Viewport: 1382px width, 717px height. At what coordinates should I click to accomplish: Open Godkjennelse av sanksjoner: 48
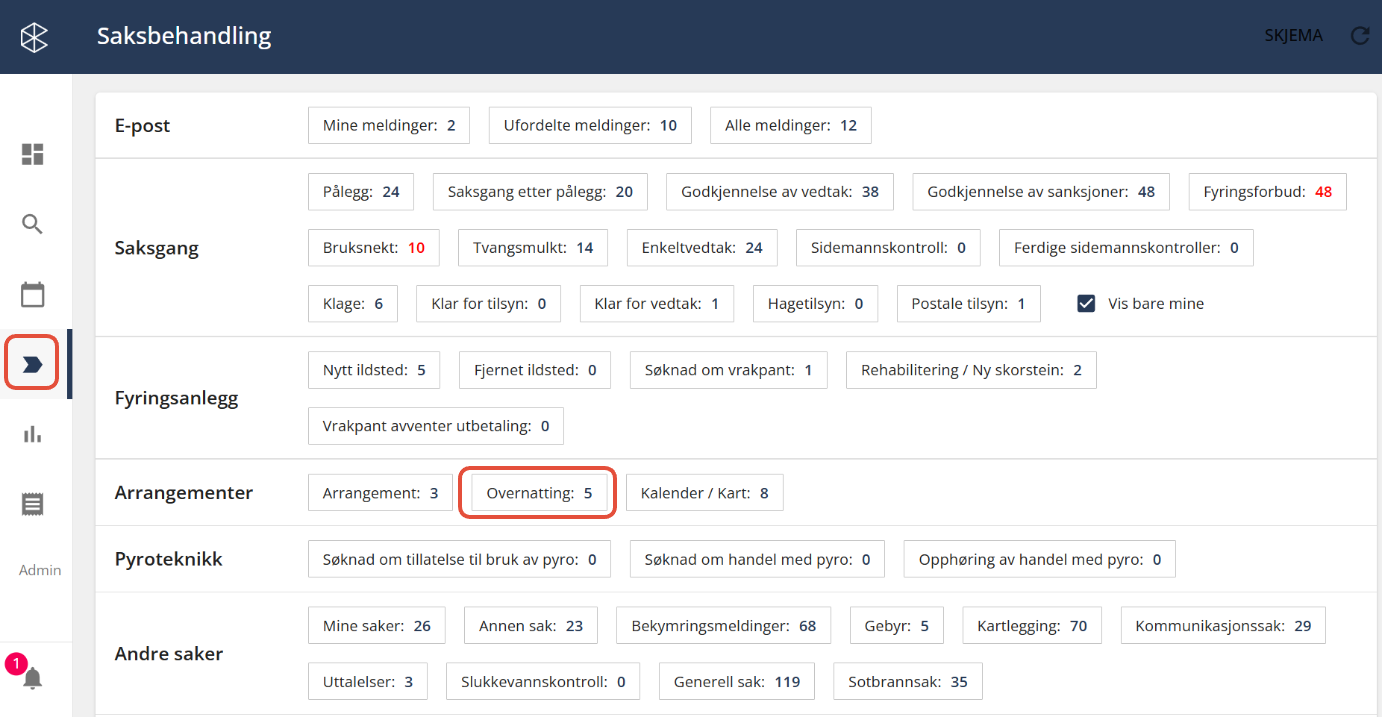click(1041, 192)
